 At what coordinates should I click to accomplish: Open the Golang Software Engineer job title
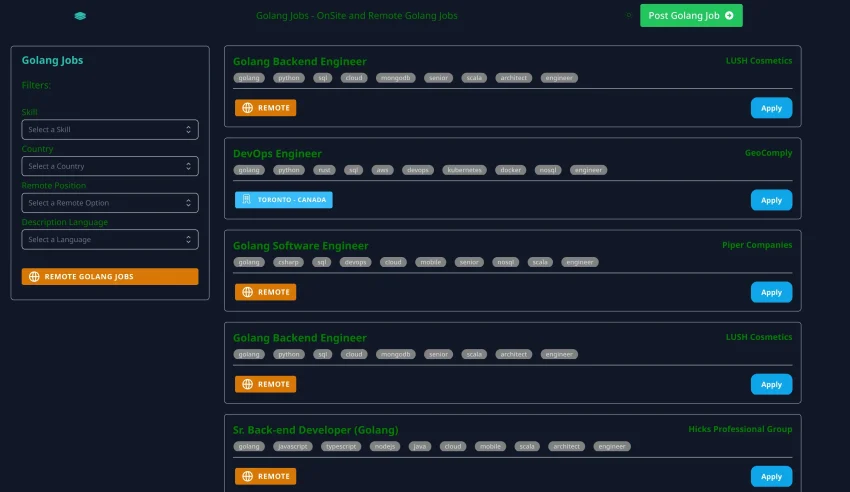click(301, 245)
